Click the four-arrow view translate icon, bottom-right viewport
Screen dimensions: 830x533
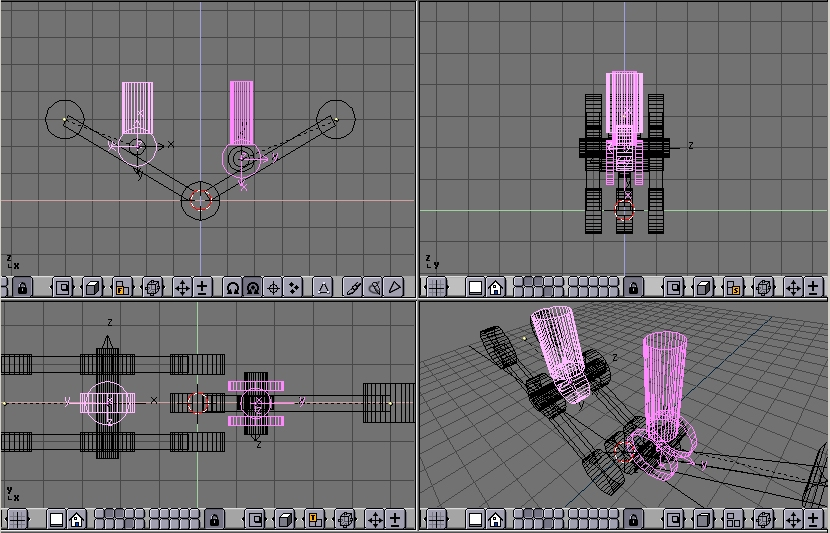pyautogui.click(x=792, y=519)
